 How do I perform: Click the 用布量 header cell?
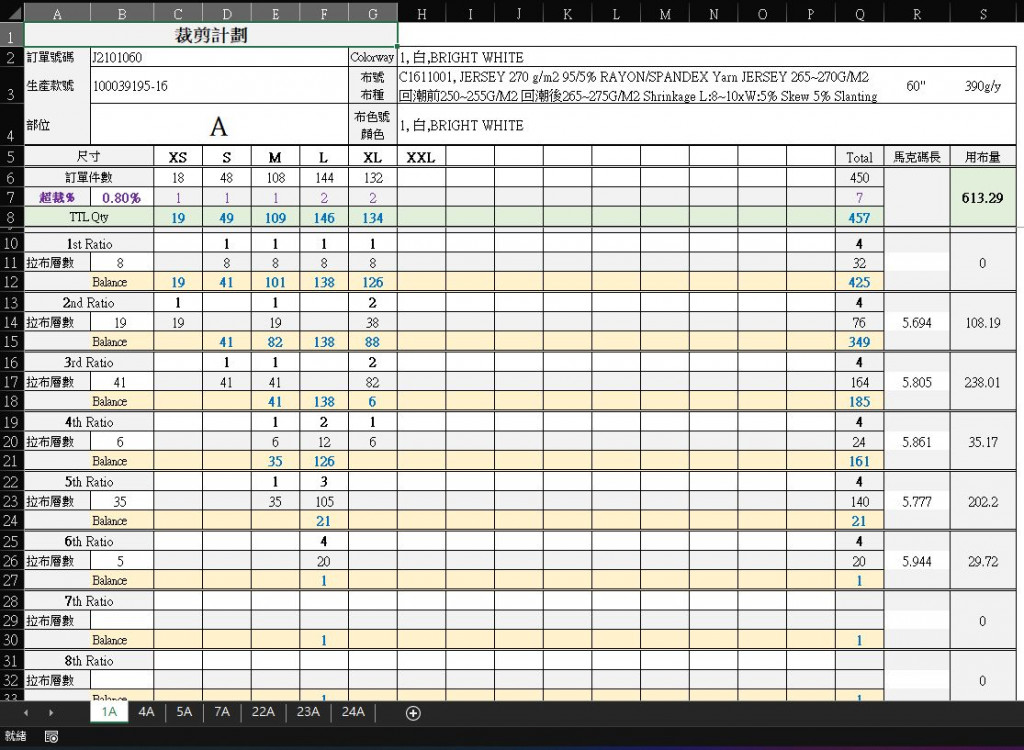[x=983, y=157]
